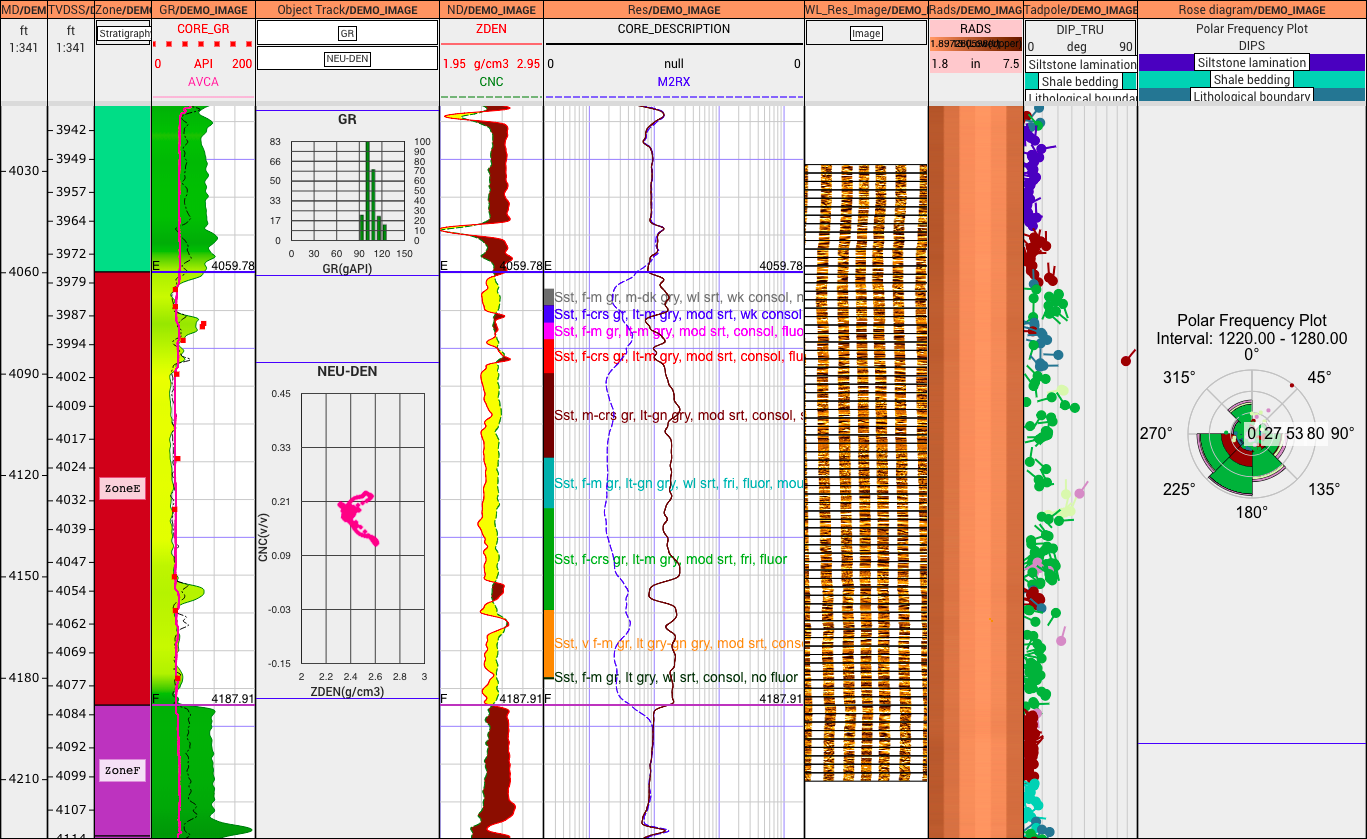Screen dimensions: 1367x839
Task: Click marker value 4187.91 in Res track
Action: click(x=781, y=698)
